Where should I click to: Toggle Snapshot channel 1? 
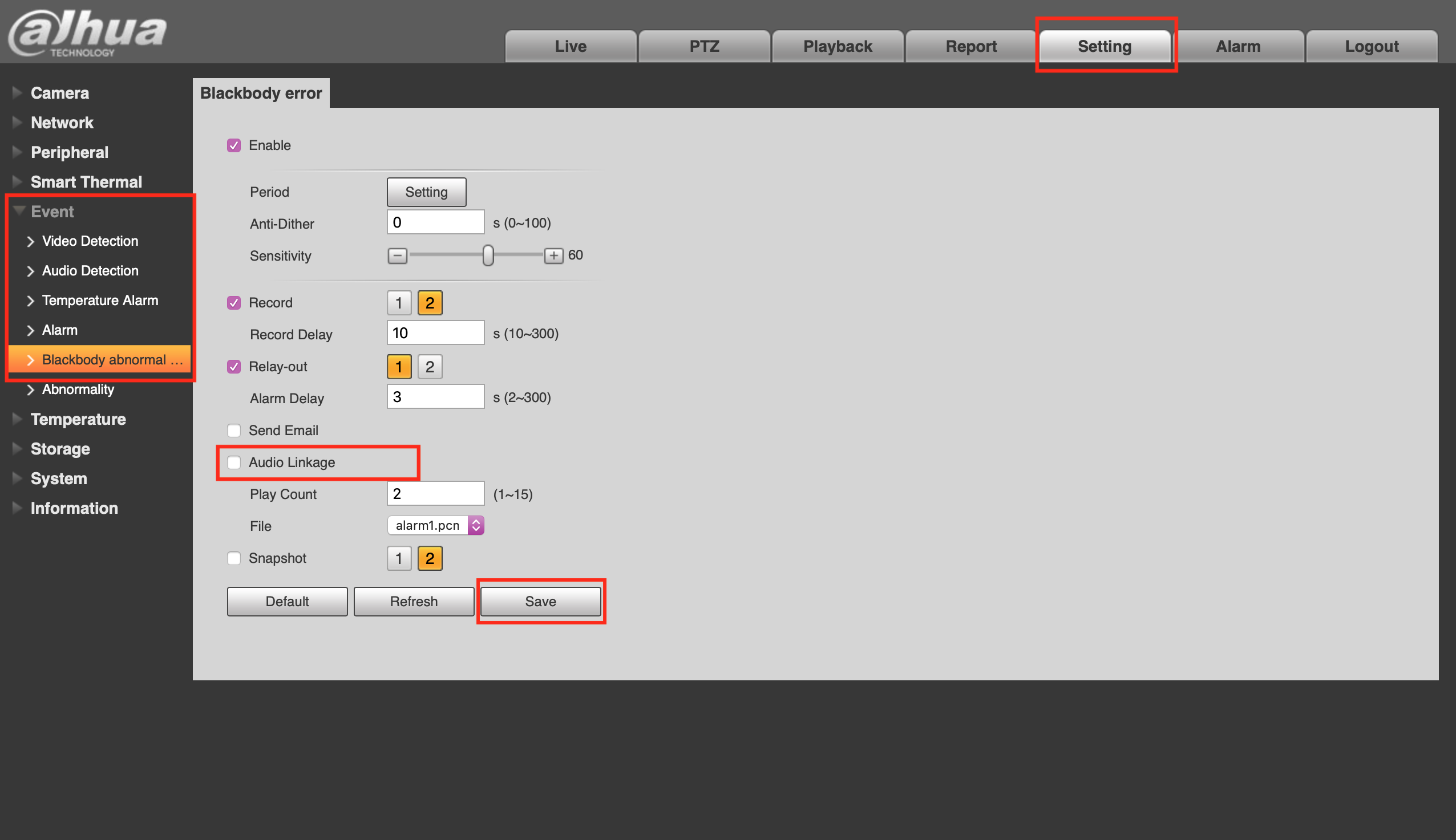click(399, 558)
